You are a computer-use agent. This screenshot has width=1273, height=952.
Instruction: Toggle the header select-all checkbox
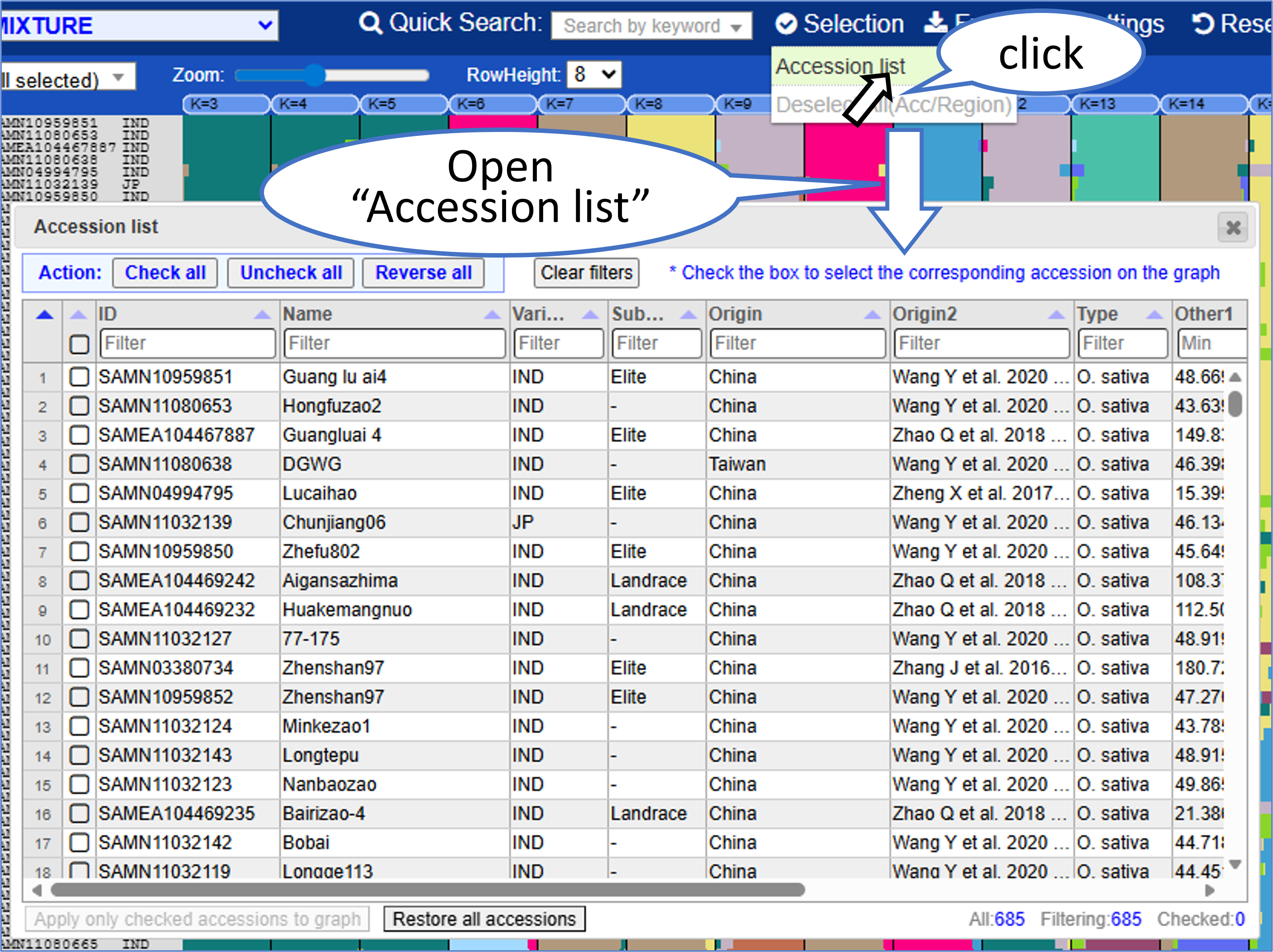click(79, 344)
